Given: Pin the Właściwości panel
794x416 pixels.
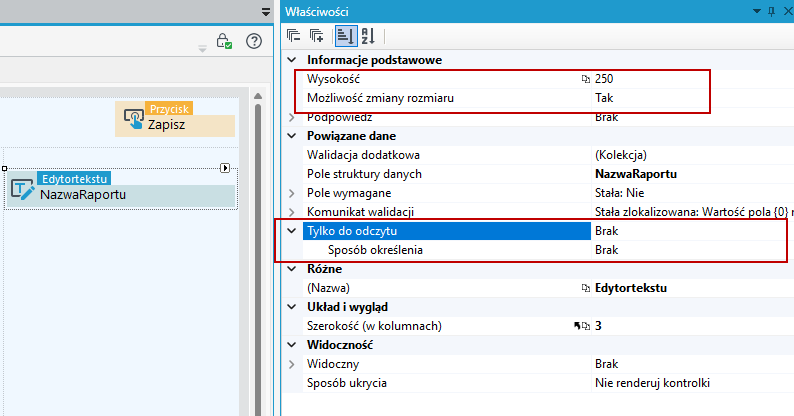Looking at the screenshot, I should [x=771, y=12].
